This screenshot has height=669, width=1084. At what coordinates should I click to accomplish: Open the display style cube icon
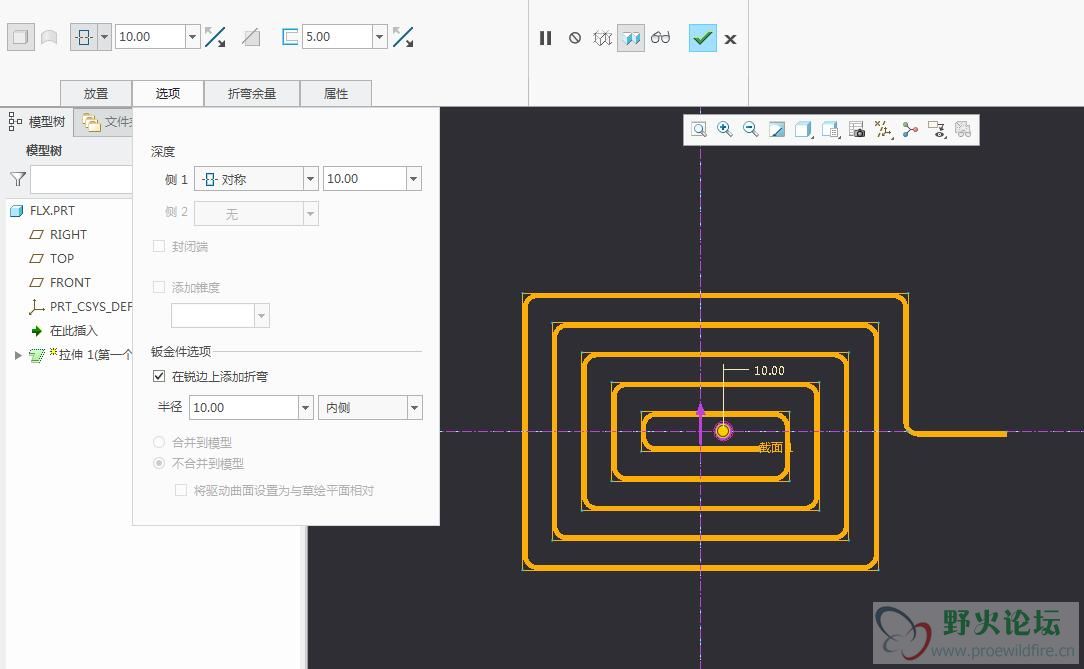[x=803, y=129]
